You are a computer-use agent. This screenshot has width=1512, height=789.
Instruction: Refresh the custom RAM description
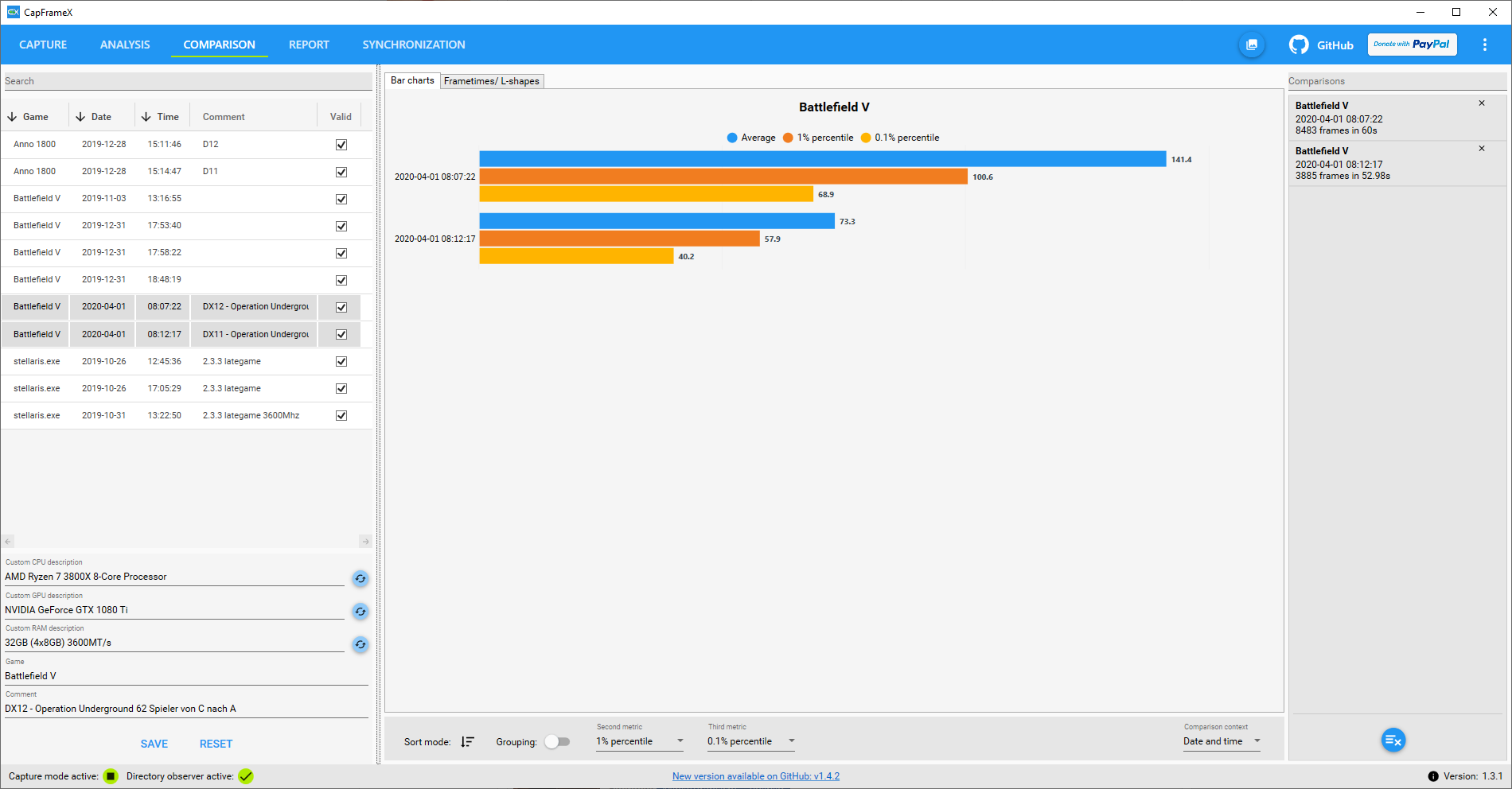[360, 644]
